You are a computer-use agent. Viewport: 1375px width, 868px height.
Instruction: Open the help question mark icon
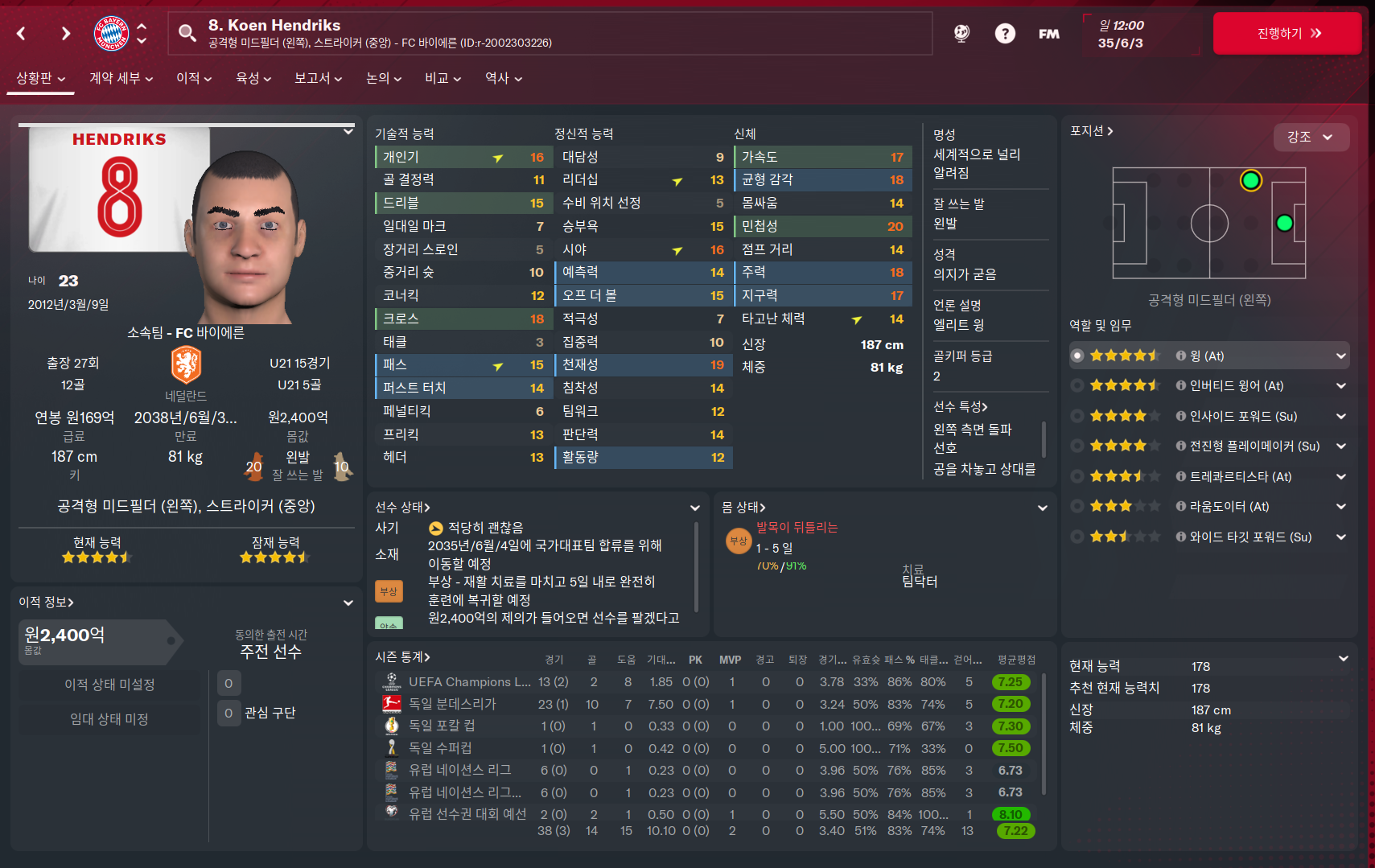pos(1005,33)
